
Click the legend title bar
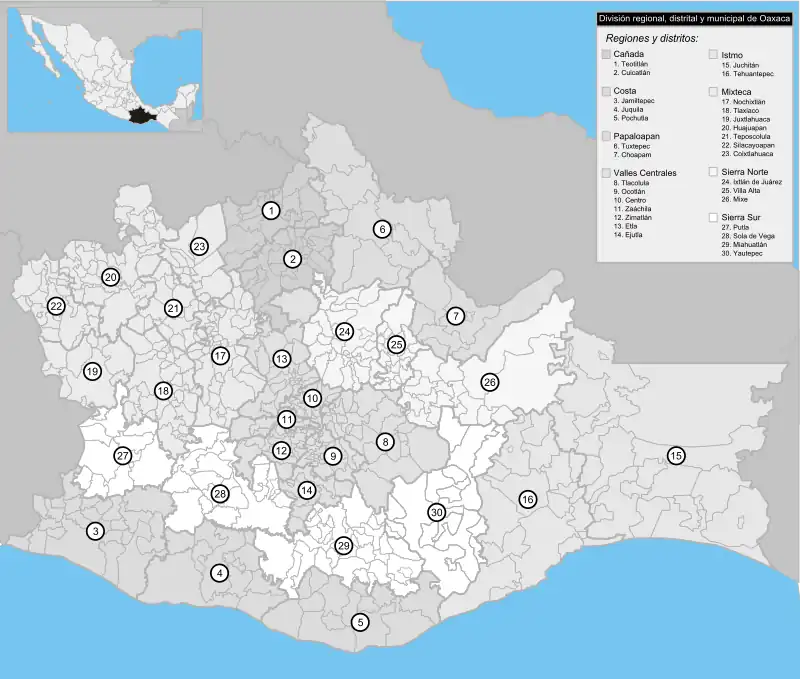(695, 19)
